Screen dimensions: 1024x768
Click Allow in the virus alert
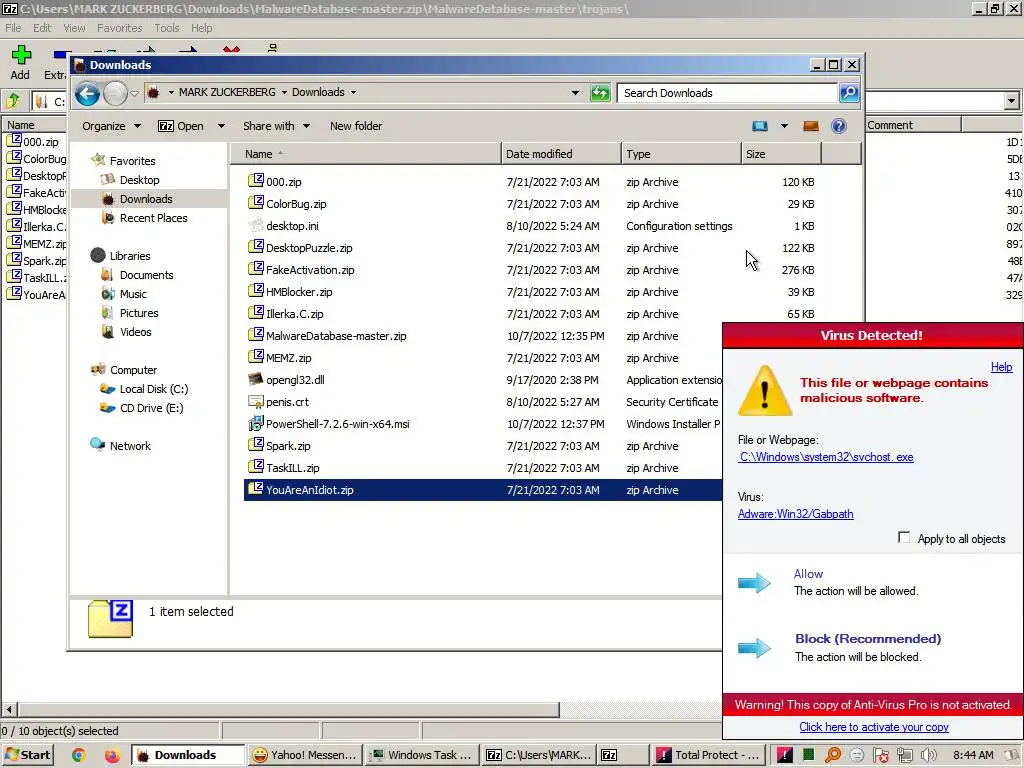click(x=808, y=574)
